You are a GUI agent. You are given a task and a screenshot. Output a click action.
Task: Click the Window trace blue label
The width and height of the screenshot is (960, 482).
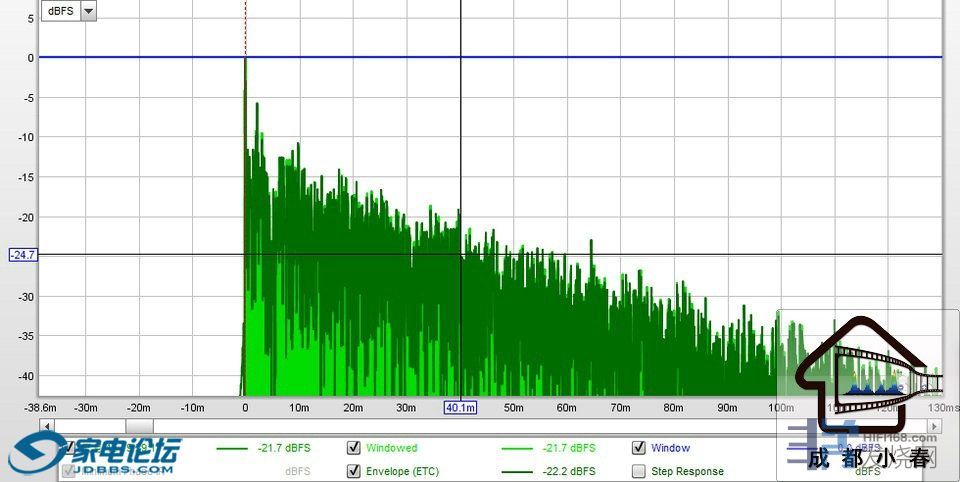670,448
